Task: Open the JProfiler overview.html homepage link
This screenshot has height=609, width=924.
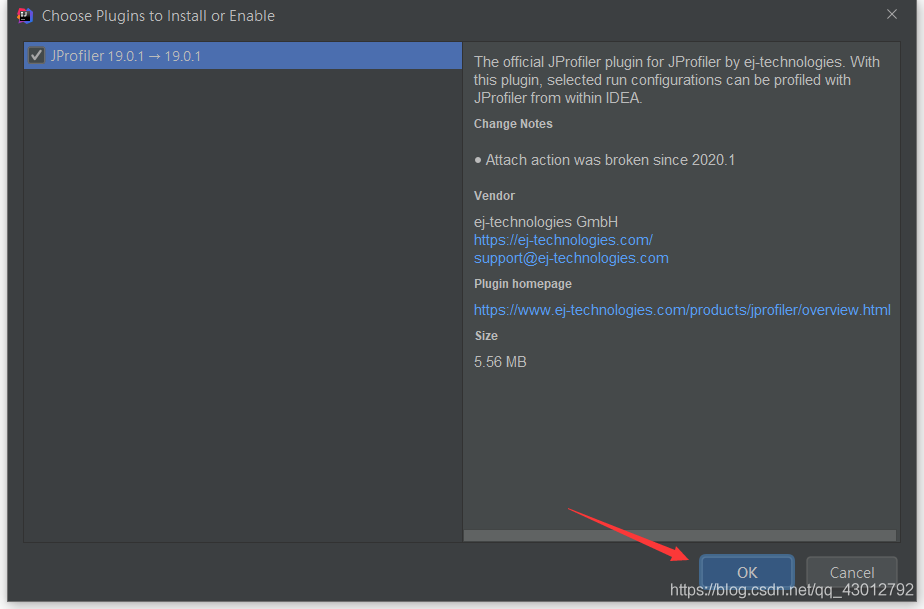Action: [682, 310]
